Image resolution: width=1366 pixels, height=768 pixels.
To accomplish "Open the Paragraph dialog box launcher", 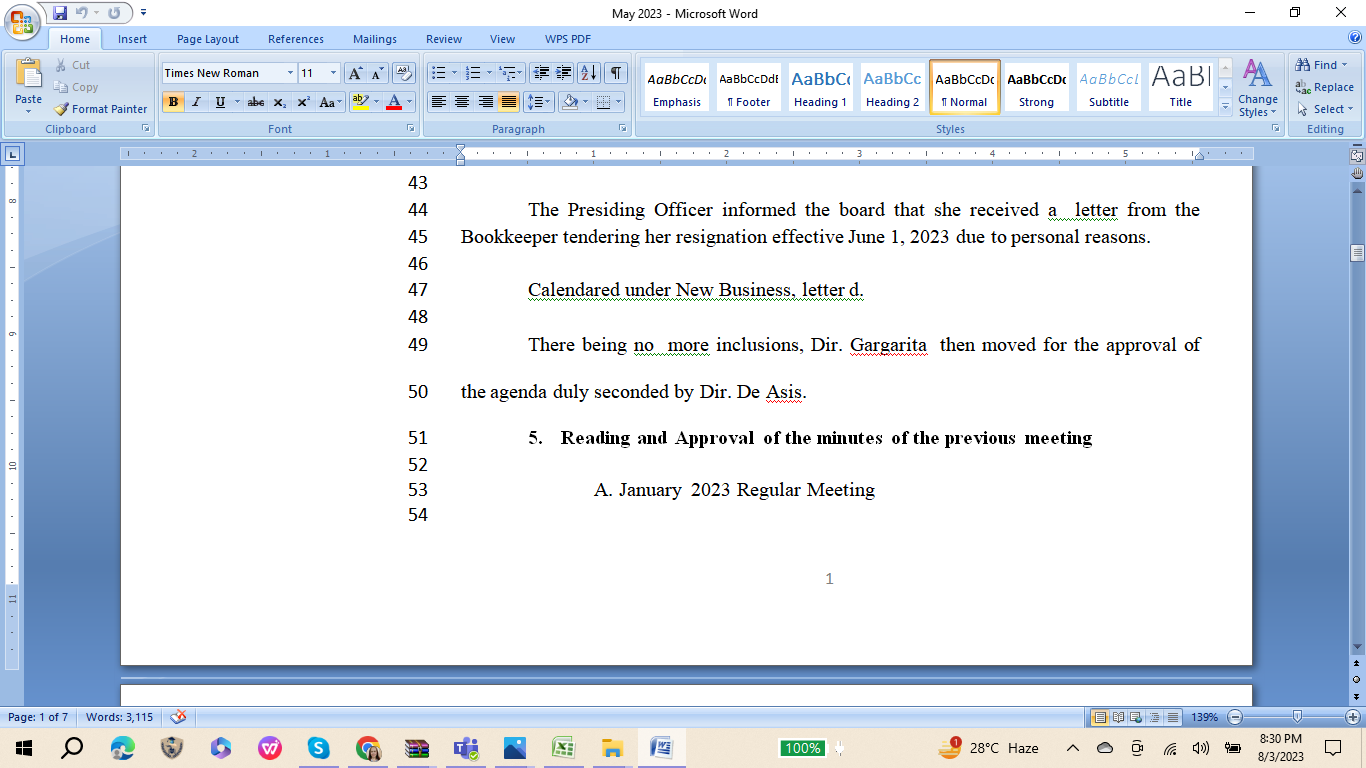I will tap(623, 129).
